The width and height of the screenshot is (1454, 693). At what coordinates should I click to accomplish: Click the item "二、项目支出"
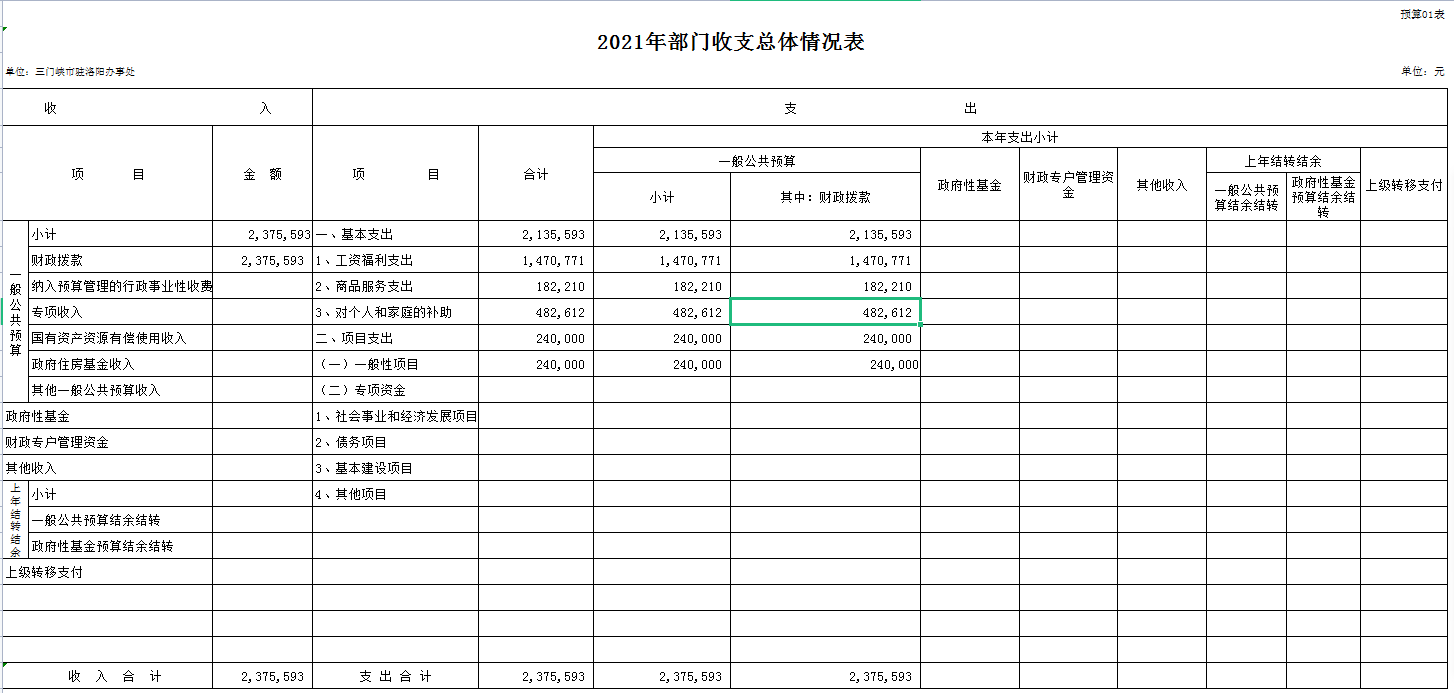pos(355,338)
